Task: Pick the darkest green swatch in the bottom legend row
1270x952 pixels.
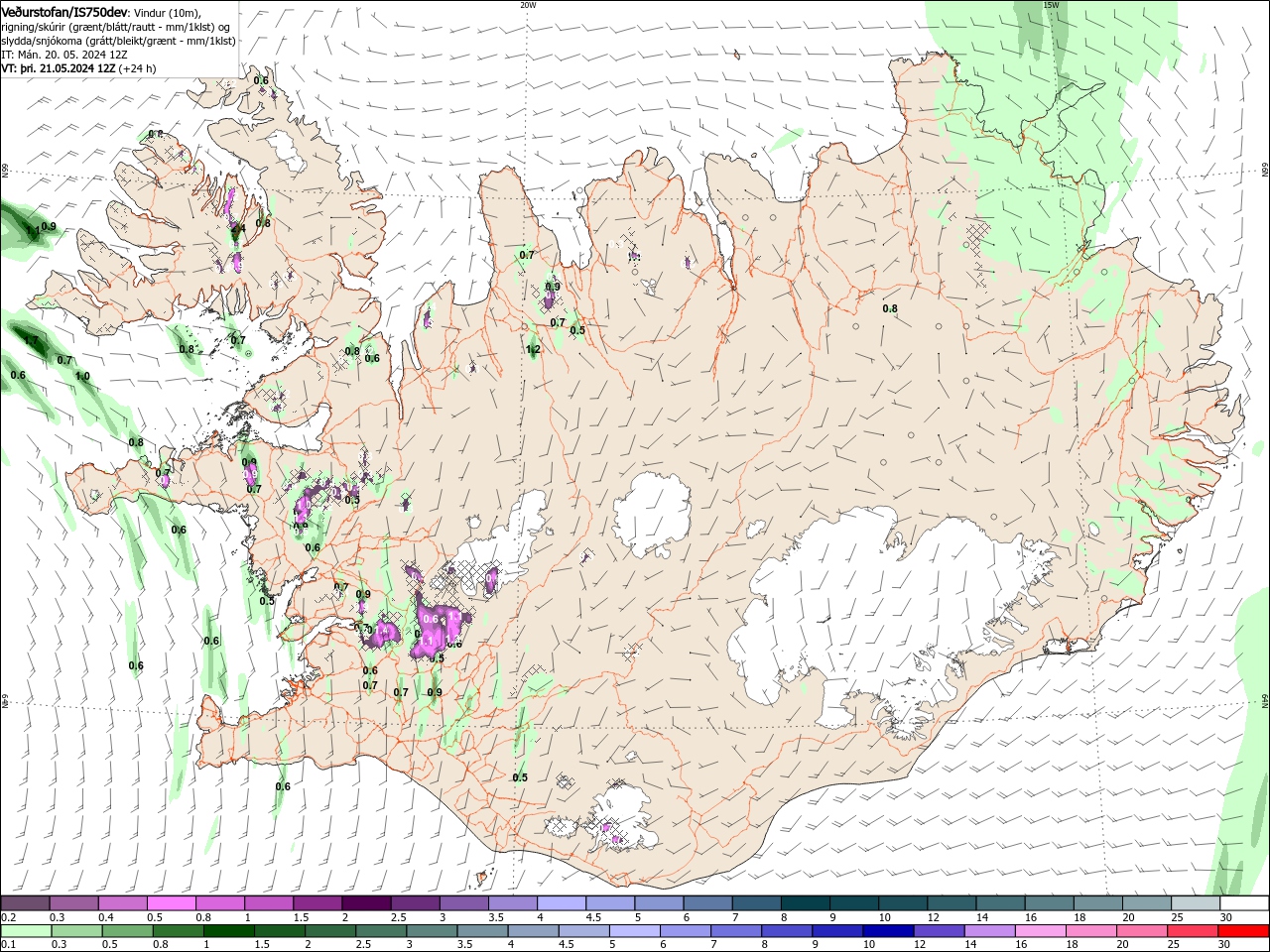Action: pos(228,931)
